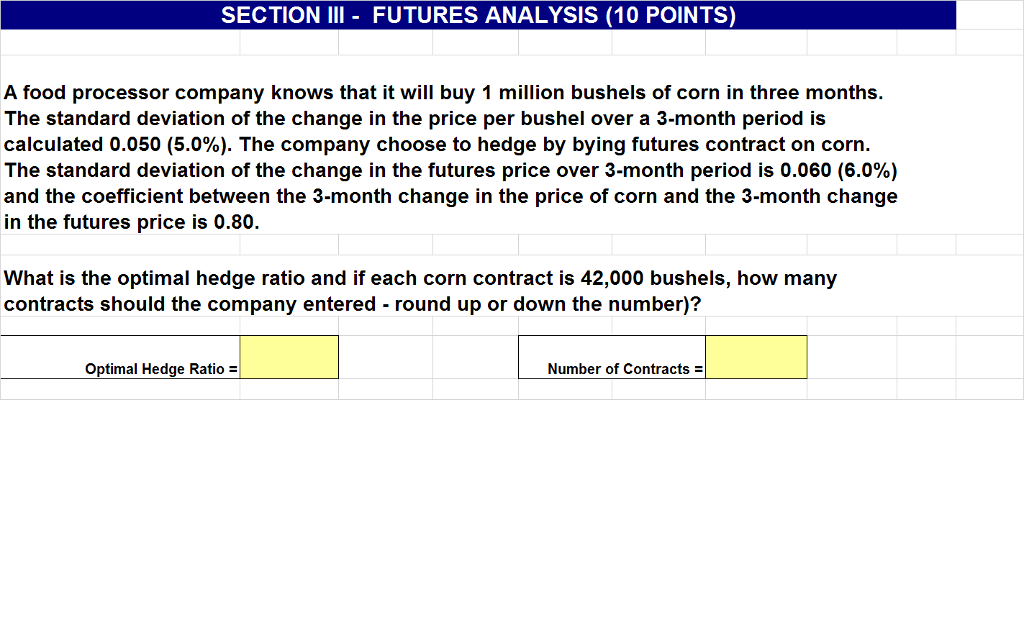
Task: Select the "Optimal Hedge Ratio =" label cell
Action: click(120, 357)
